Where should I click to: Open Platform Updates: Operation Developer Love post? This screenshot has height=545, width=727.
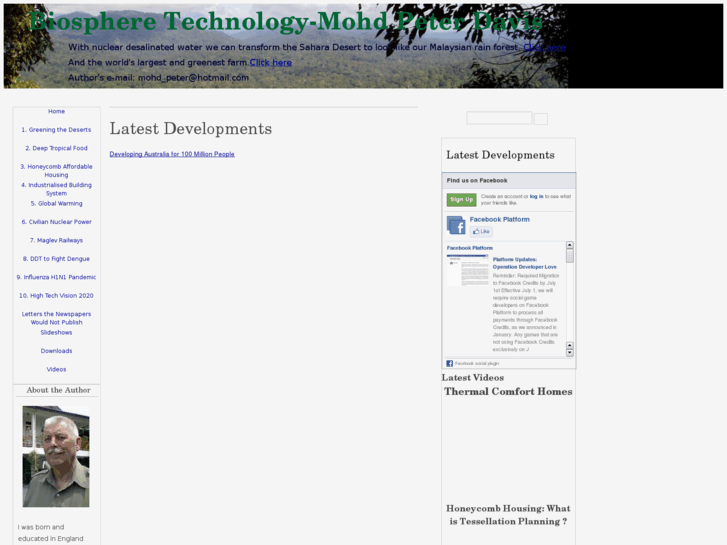point(524,263)
